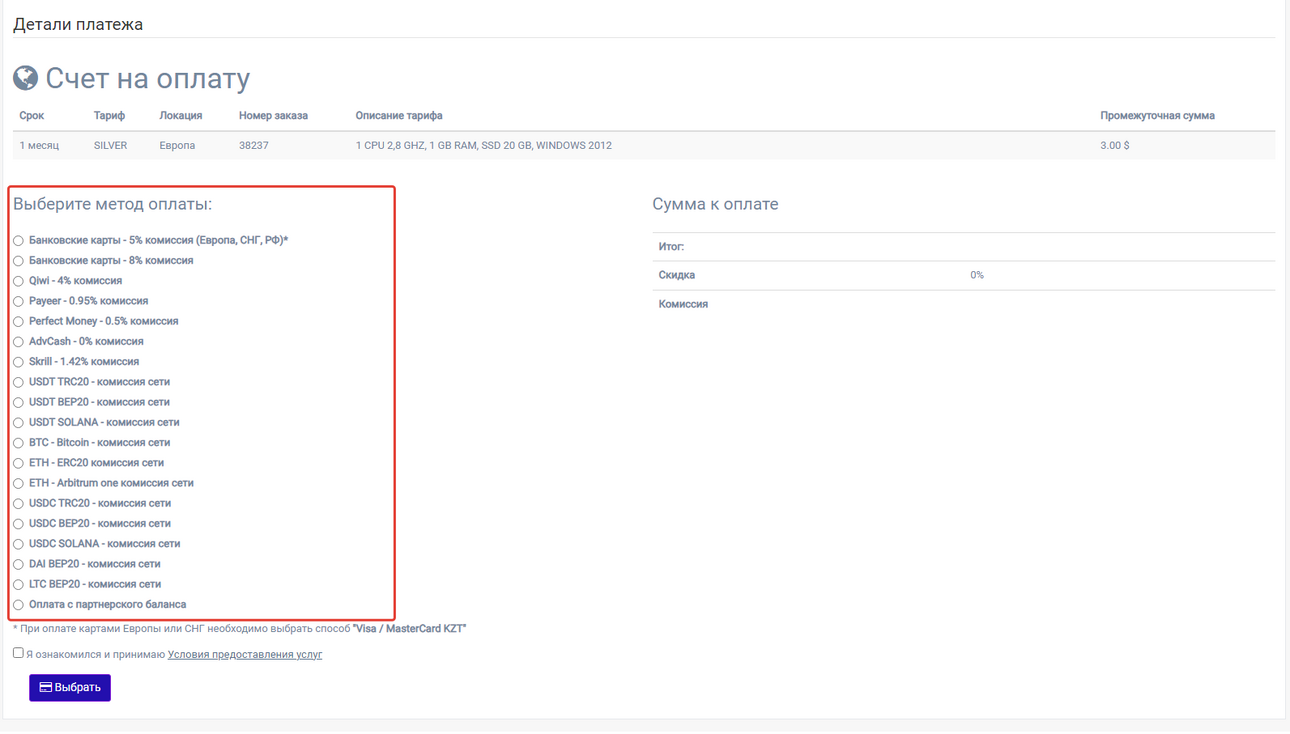The width and height of the screenshot is (1290, 734).
Task: Click the 3.00 $ subtotal value
Action: pyautogui.click(x=1115, y=146)
